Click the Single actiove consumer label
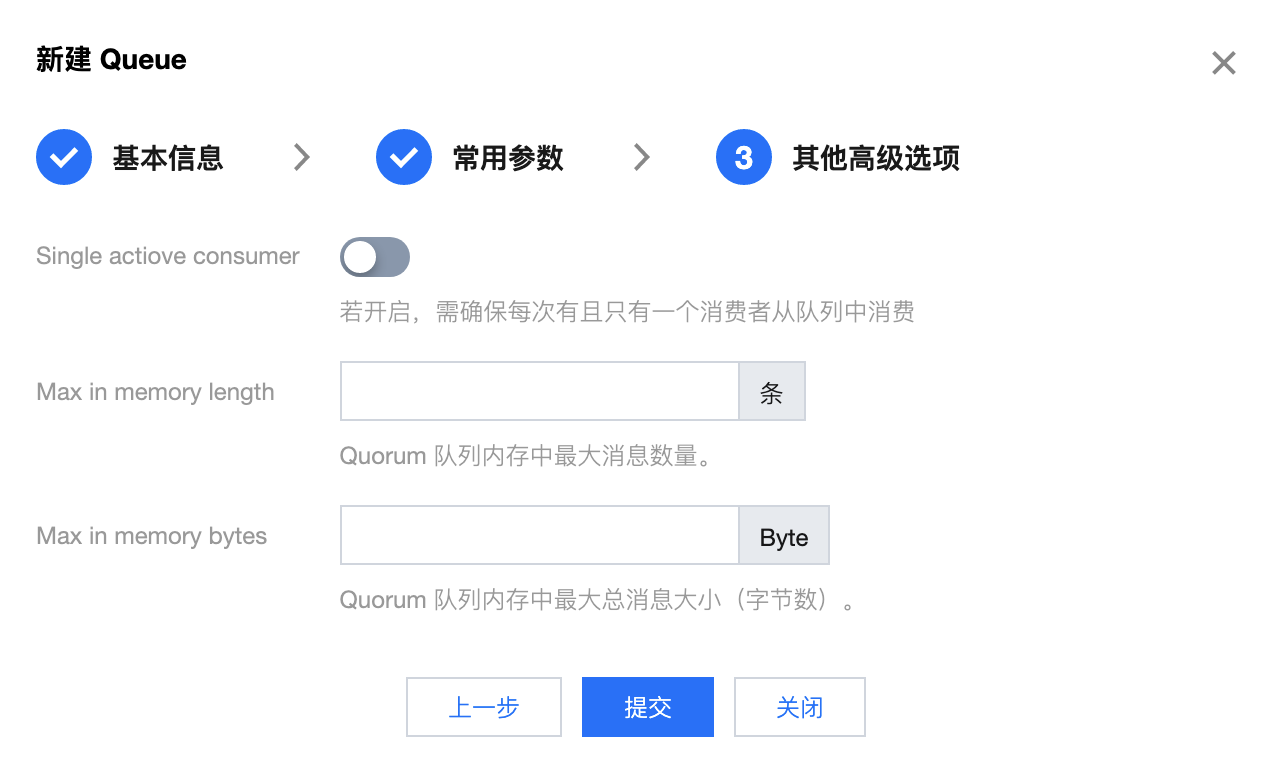The width and height of the screenshot is (1280, 774). [x=168, y=256]
